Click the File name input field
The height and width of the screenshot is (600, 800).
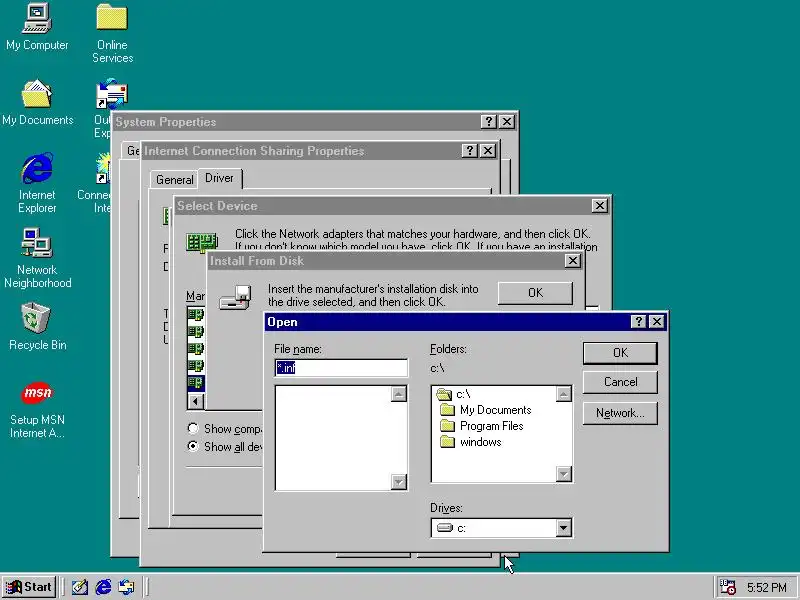341,368
